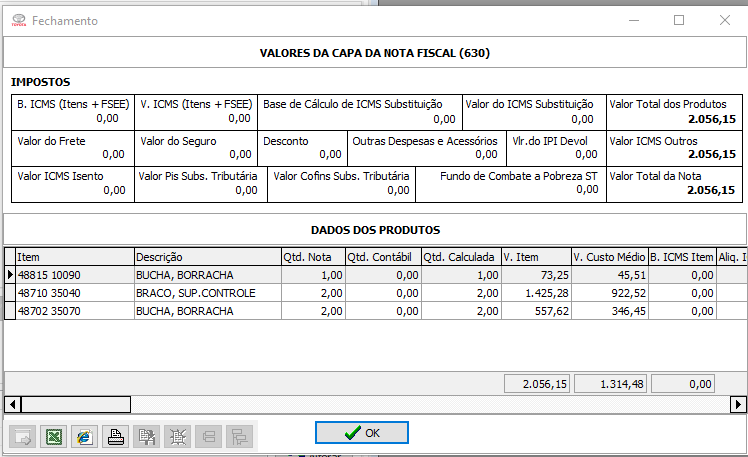Close the Fechamento window
This screenshot has height=457, width=748.
pyautogui.click(x=725, y=21)
